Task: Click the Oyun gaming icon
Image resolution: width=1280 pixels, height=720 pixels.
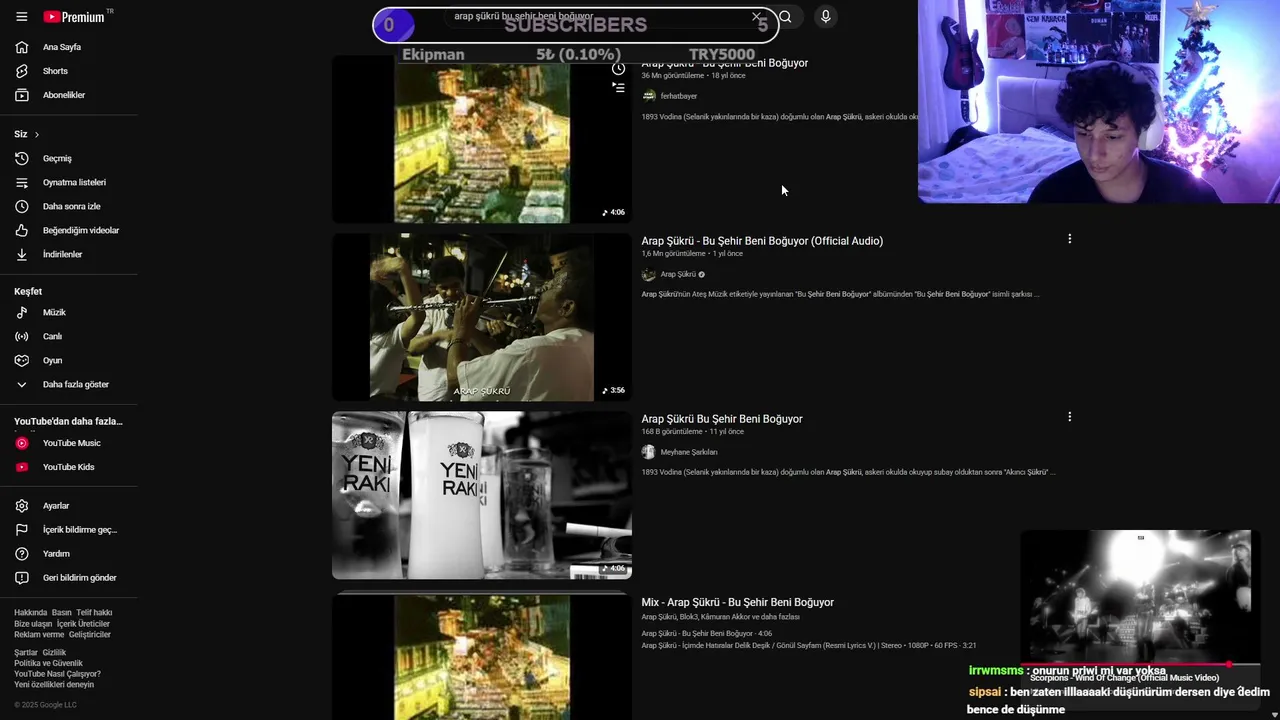Action: coord(22,360)
